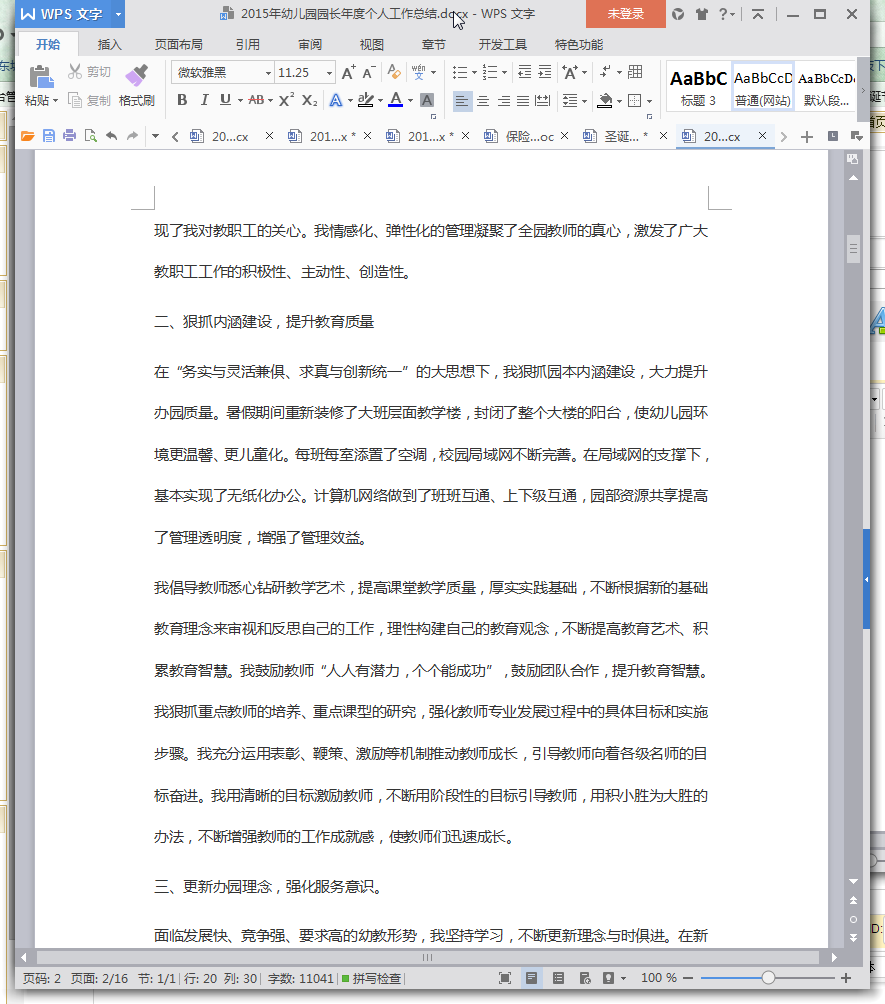Toggle bold formatting
This screenshot has width=885, height=1004.
pos(182,100)
